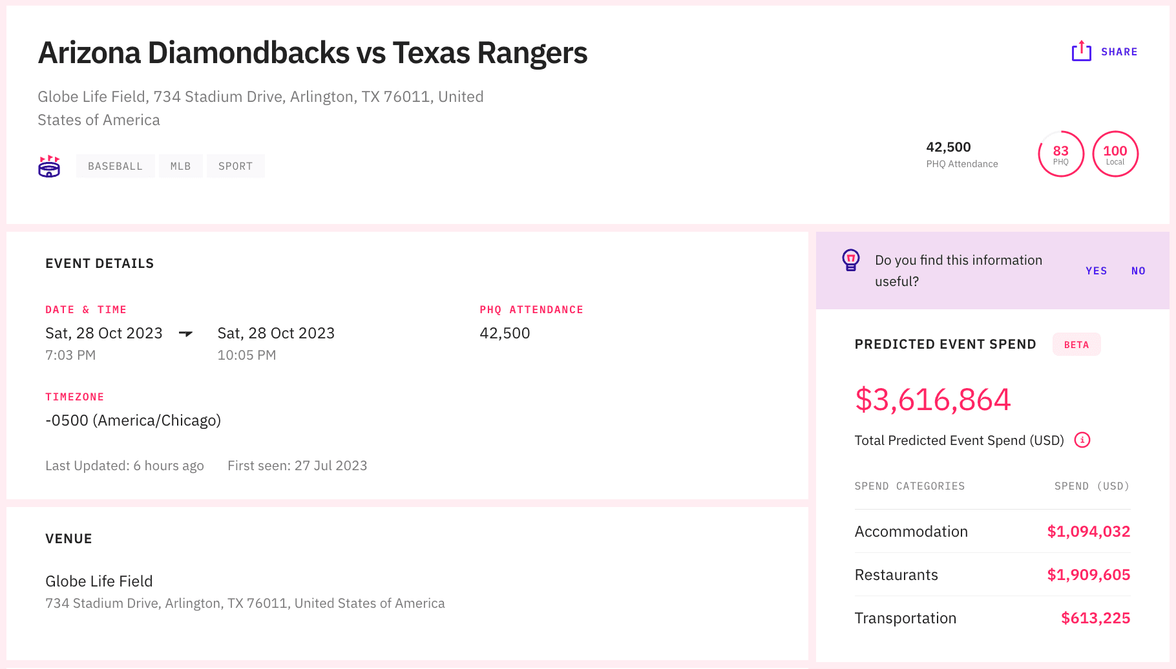Image resolution: width=1176 pixels, height=669 pixels.
Task: Select the MLB tag
Action: point(180,166)
